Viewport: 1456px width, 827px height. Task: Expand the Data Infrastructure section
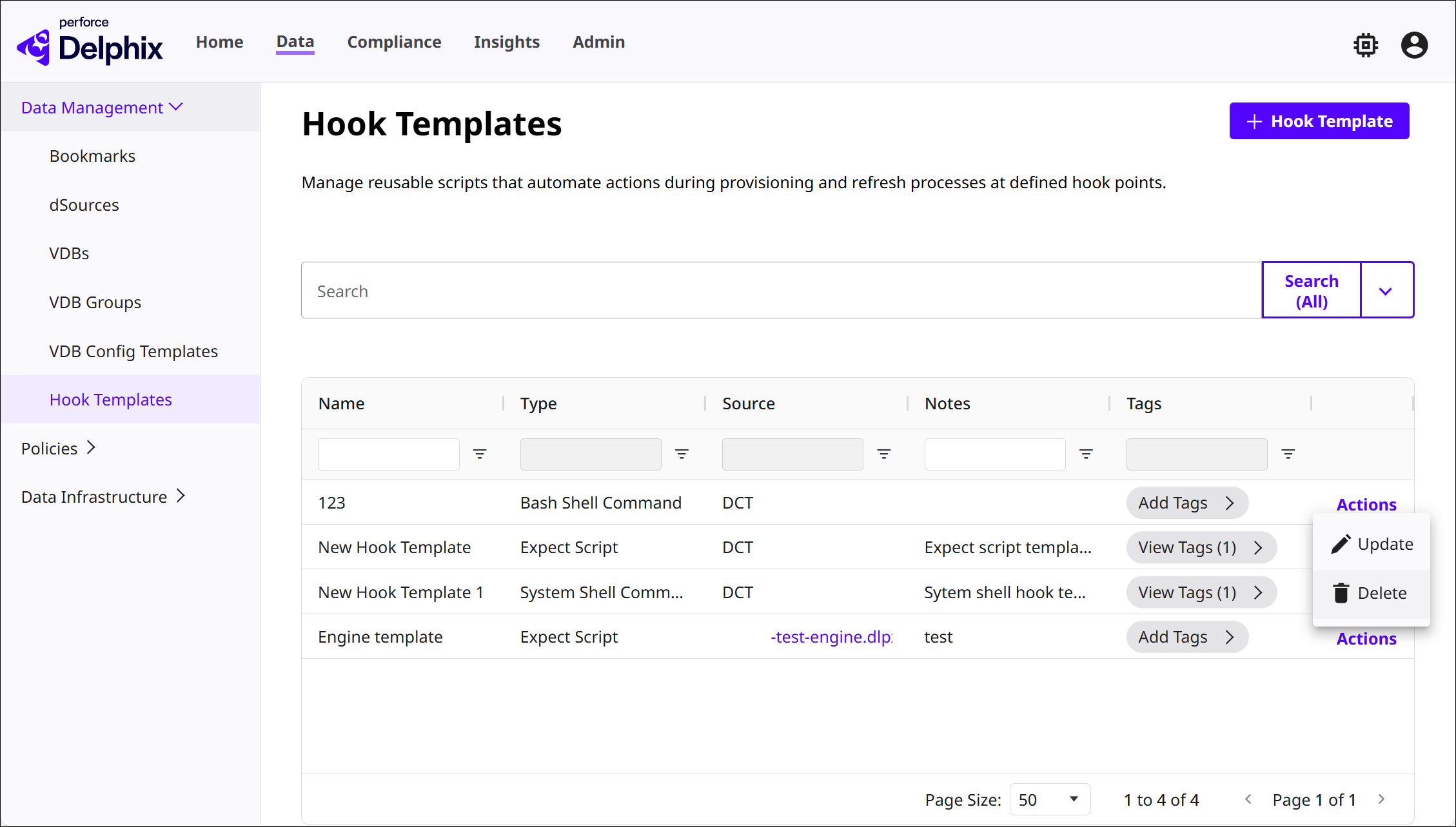point(103,497)
